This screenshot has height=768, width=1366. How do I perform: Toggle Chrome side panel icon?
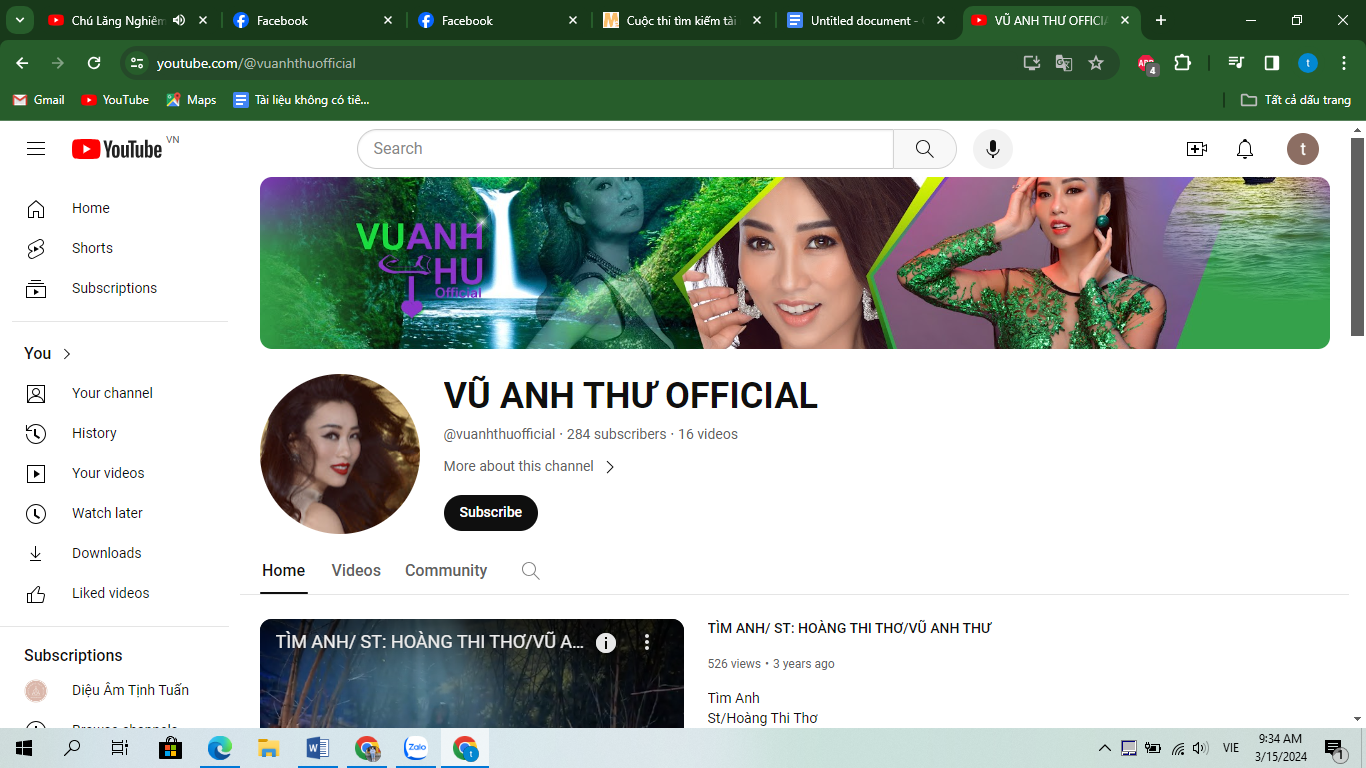[x=1272, y=63]
